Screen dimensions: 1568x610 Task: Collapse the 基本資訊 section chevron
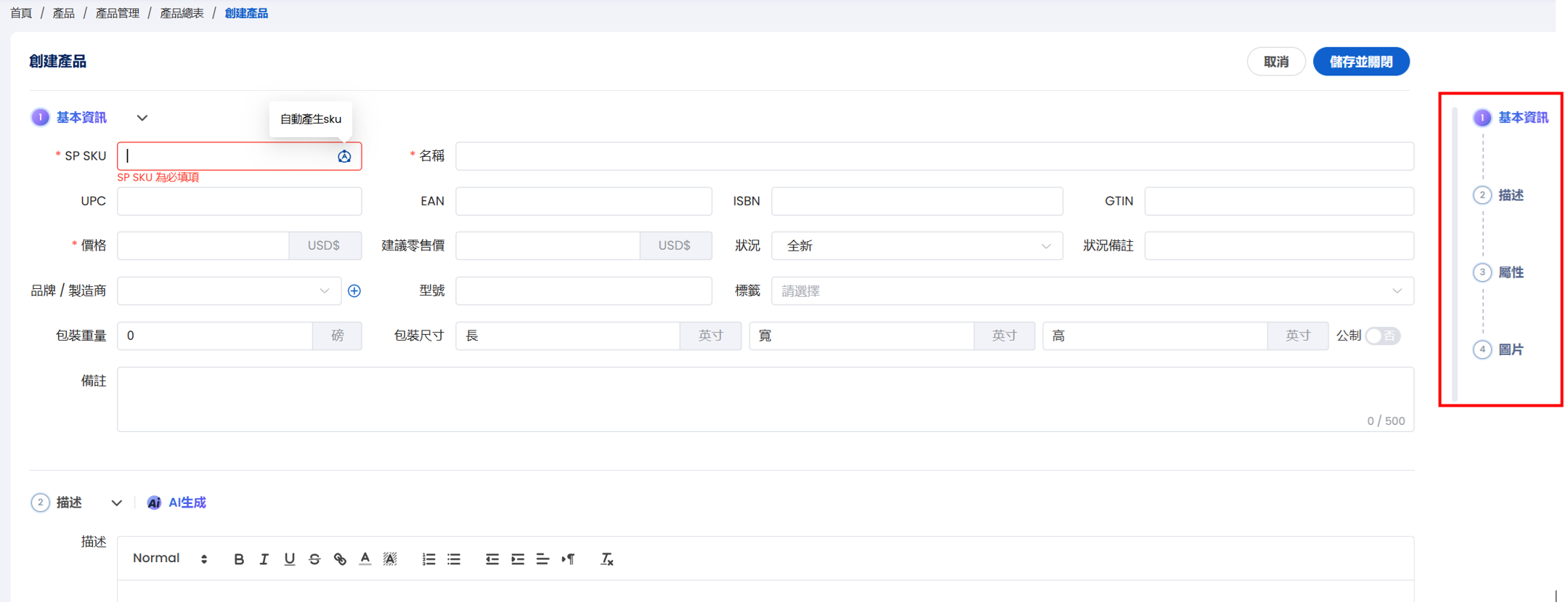(142, 118)
